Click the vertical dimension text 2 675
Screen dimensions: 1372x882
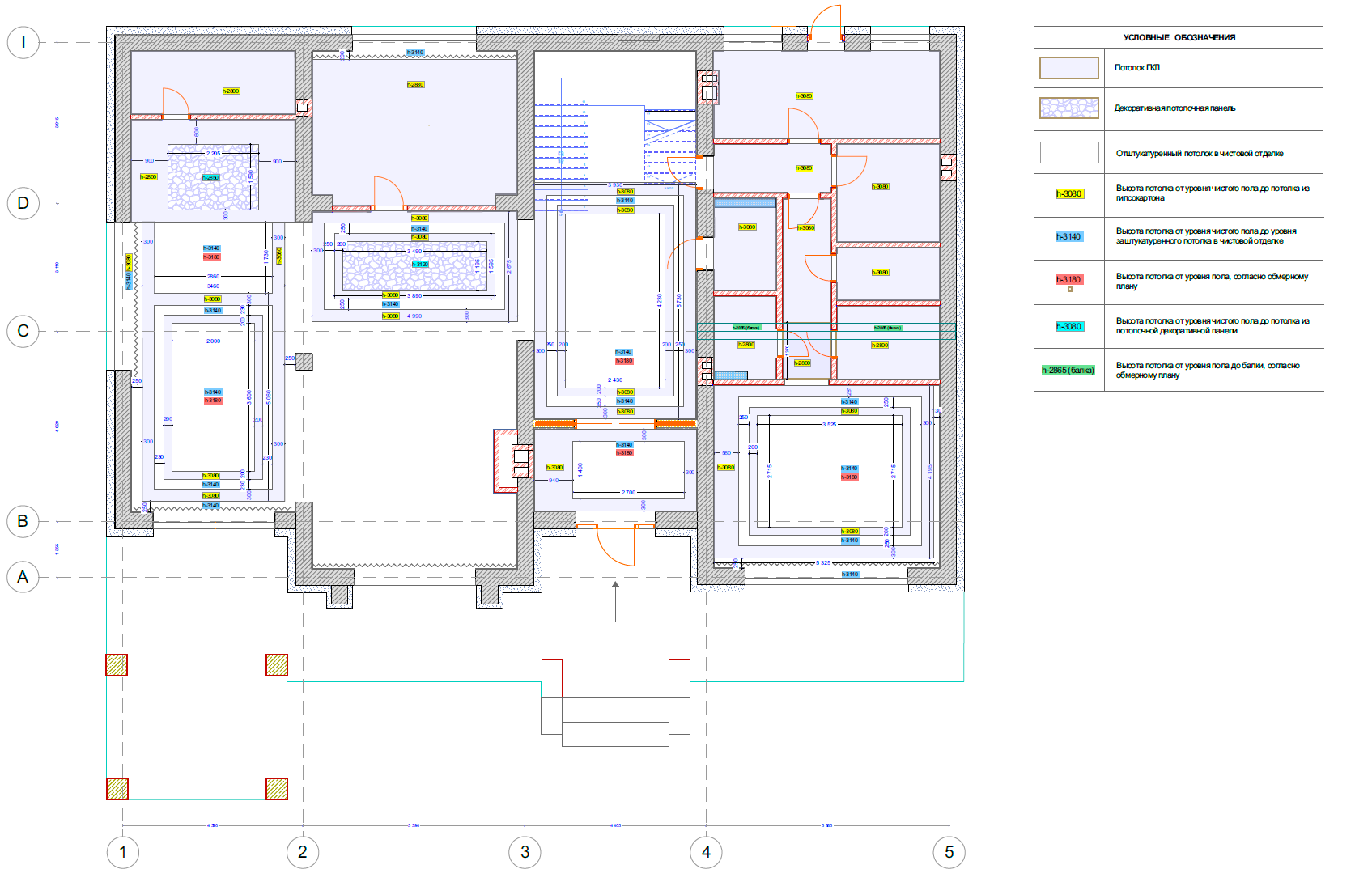(x=509, y=266)
